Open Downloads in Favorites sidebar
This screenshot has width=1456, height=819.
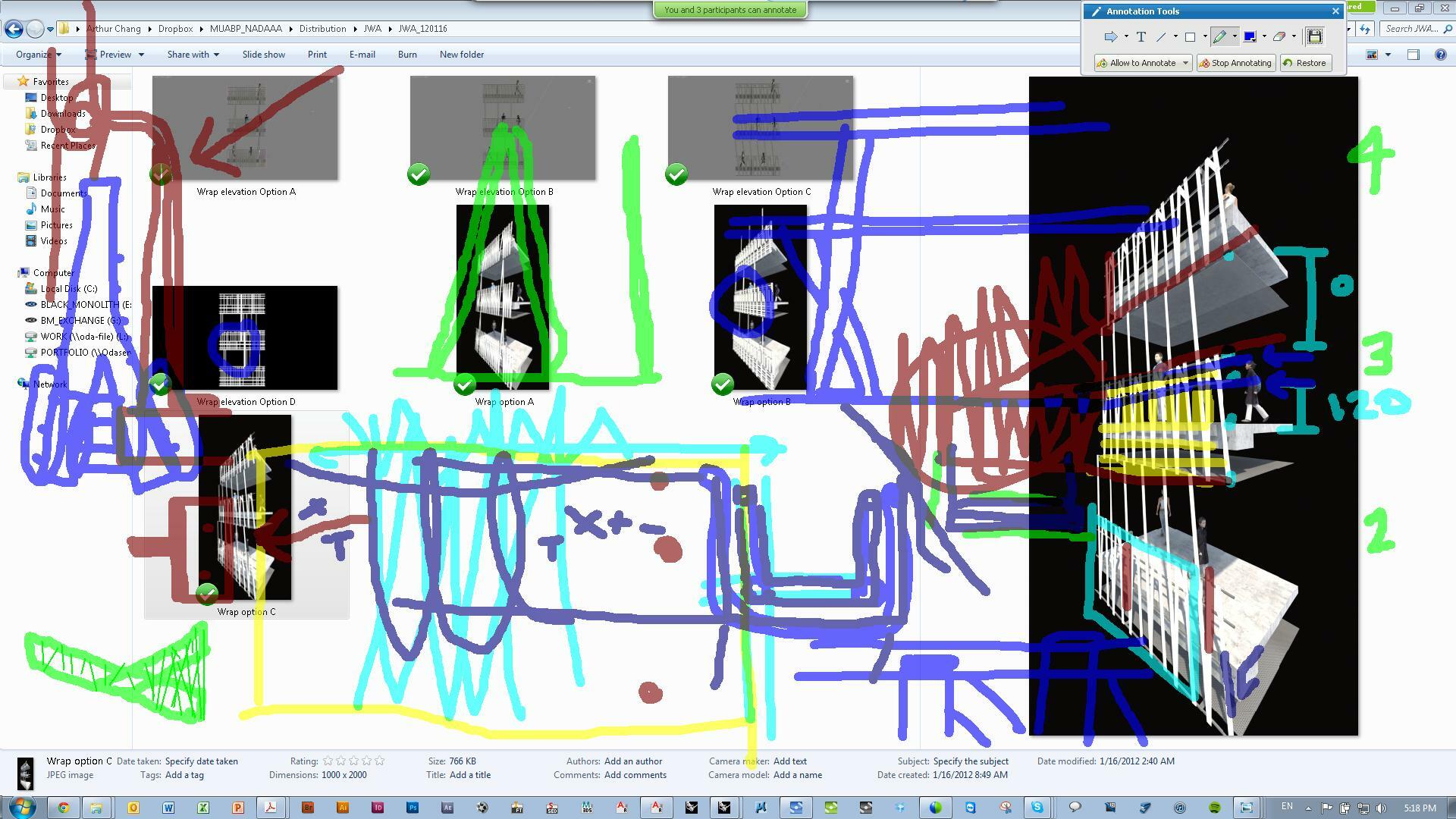tap(62, 114)
